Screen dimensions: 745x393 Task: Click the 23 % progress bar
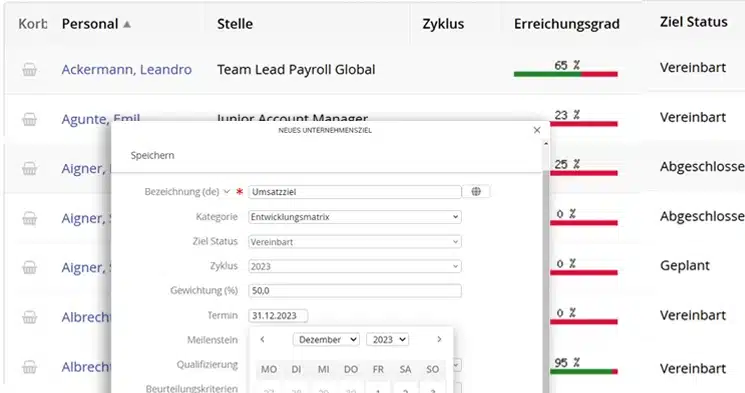(584, 124)
